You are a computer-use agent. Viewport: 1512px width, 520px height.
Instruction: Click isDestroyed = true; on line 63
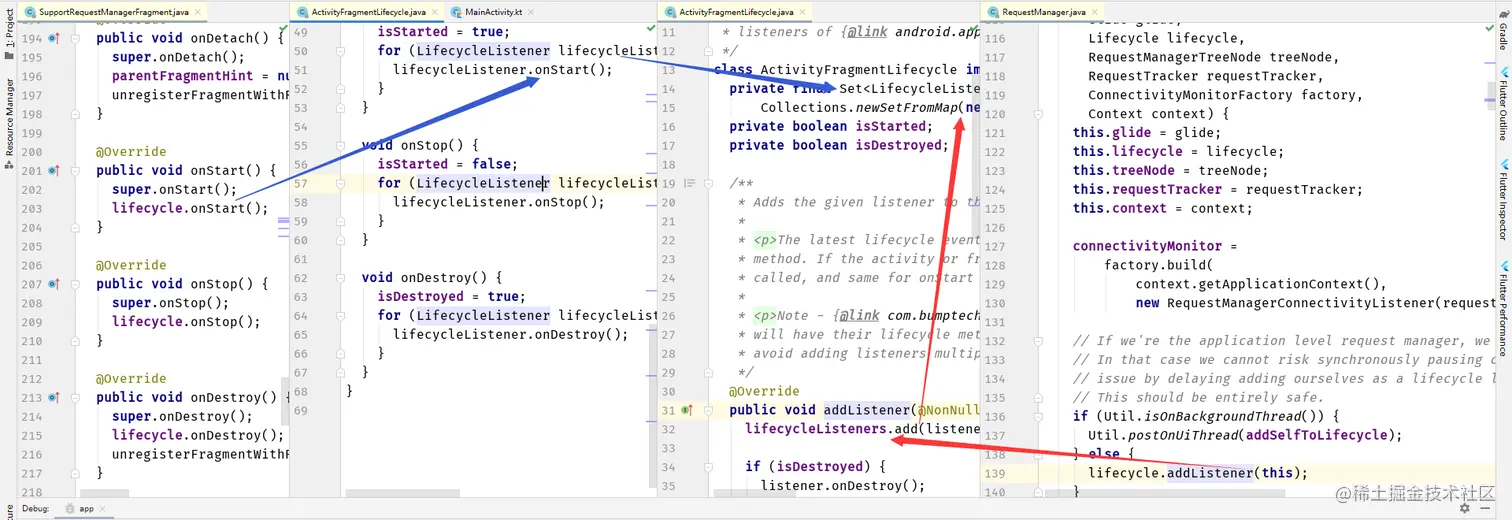coord(449,297)
